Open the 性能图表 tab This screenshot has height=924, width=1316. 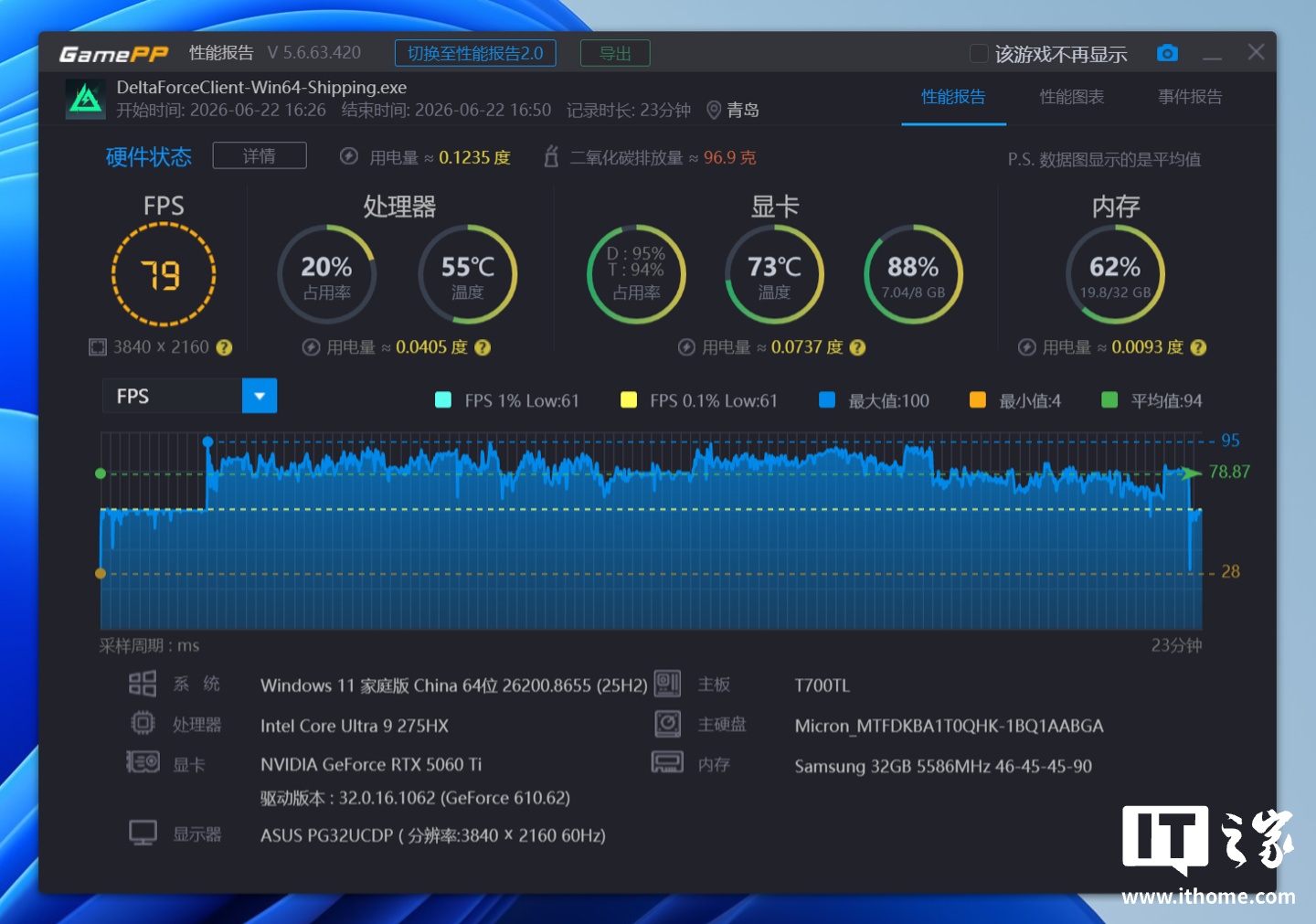(1072, 97)
